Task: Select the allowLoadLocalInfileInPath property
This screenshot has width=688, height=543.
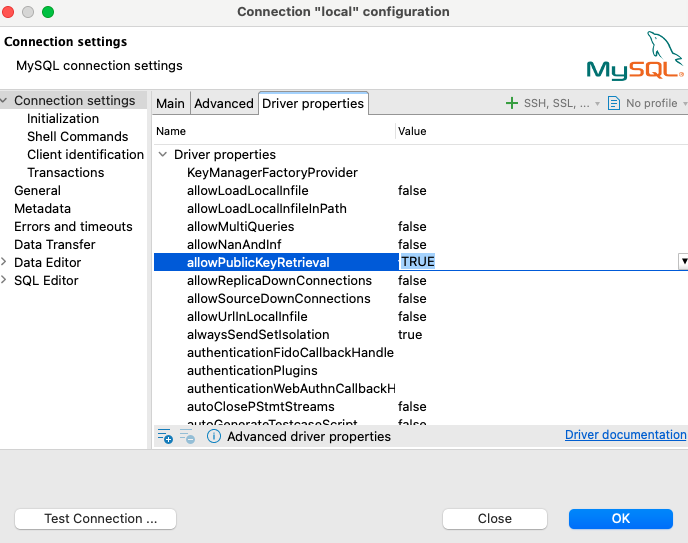Action: pyautogui.click(x=267, y=208)
